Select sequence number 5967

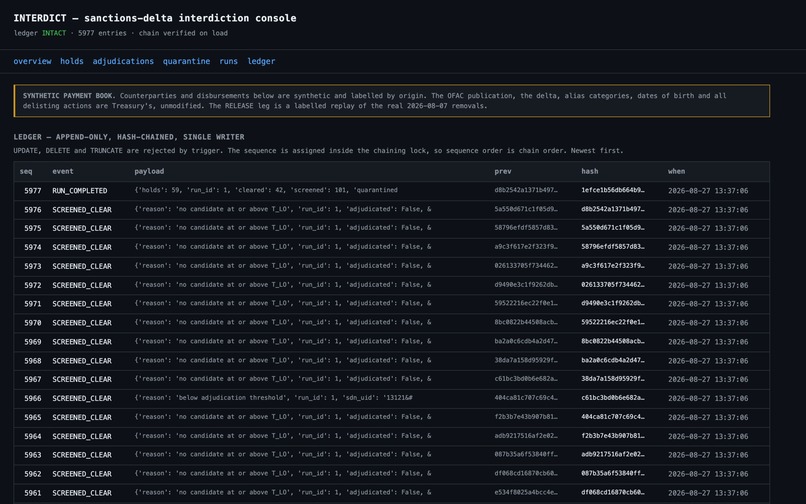[32, 380]
